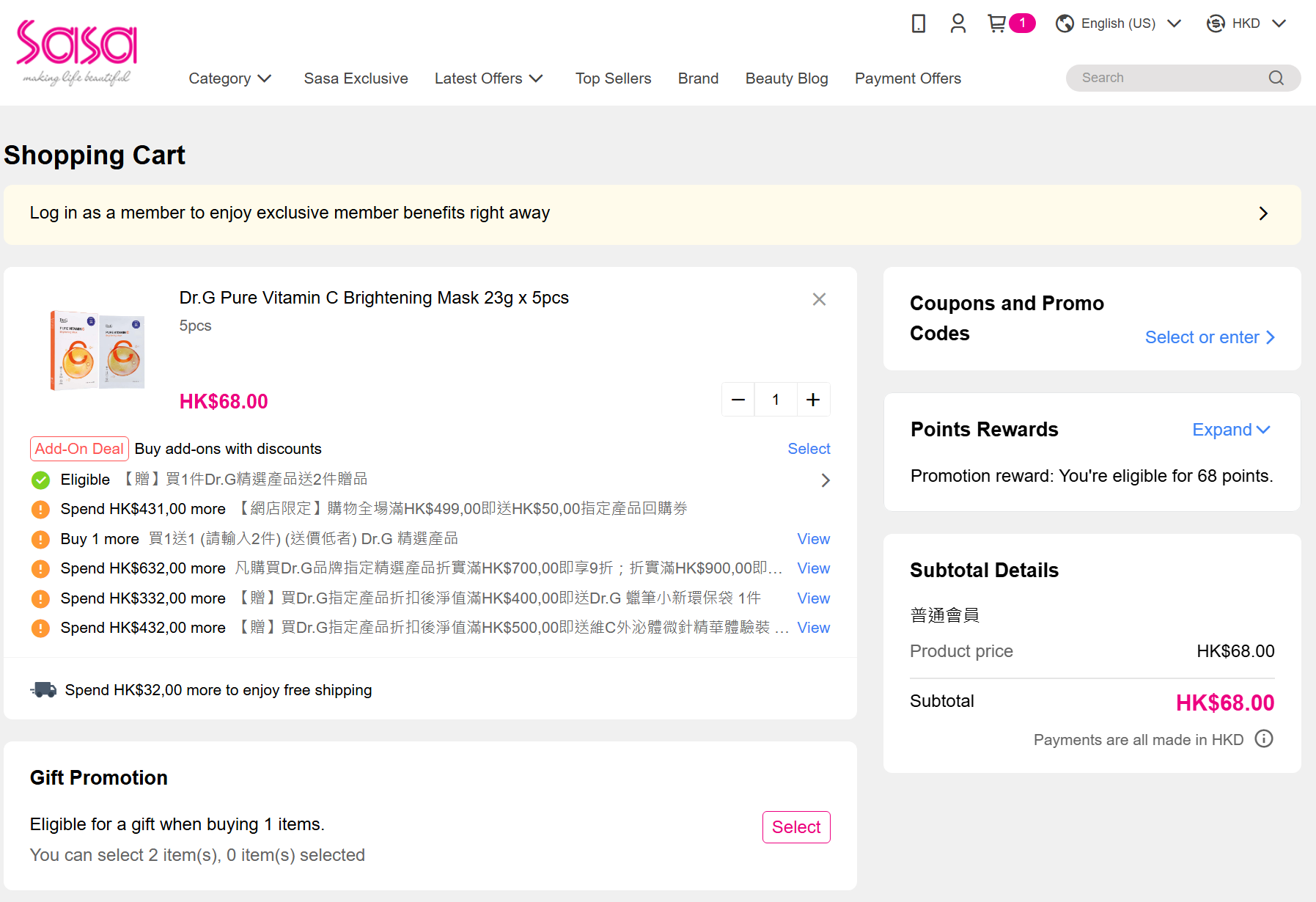Remove Dr.G mask from cart
Screen dimensions: 1316x902
[x=819, y=299]
